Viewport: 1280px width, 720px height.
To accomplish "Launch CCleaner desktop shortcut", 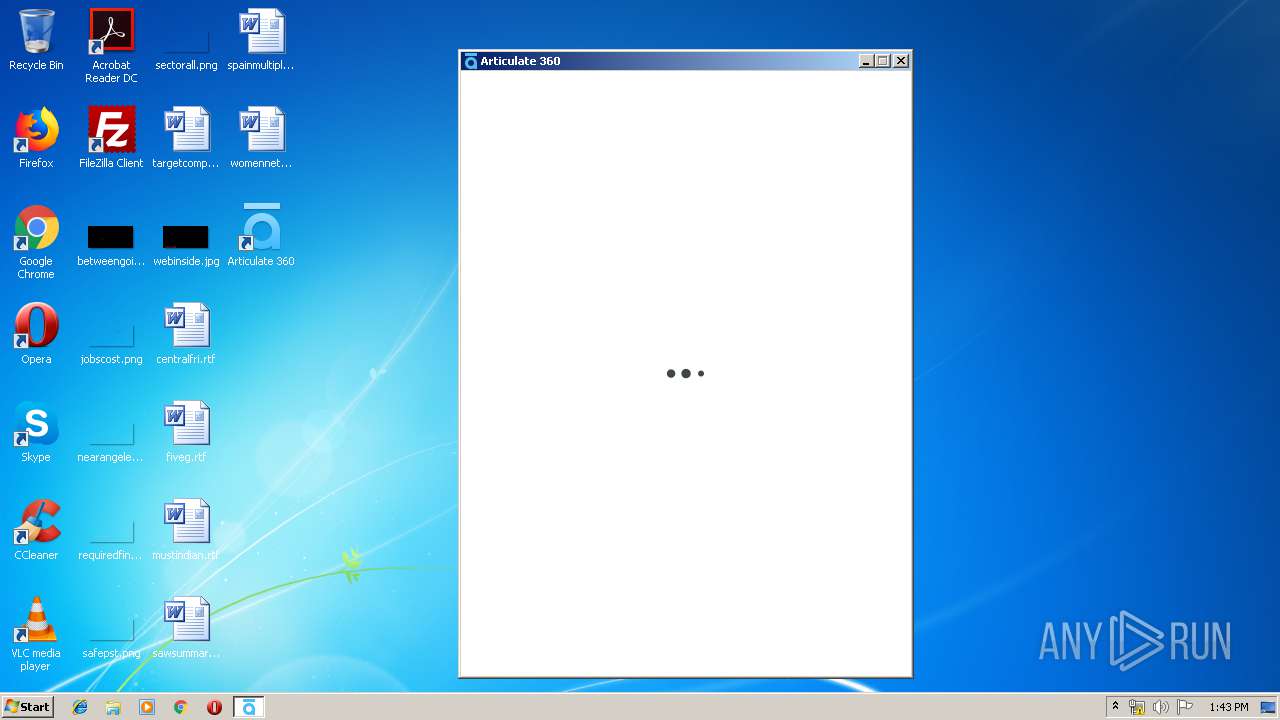I will 36,532.
